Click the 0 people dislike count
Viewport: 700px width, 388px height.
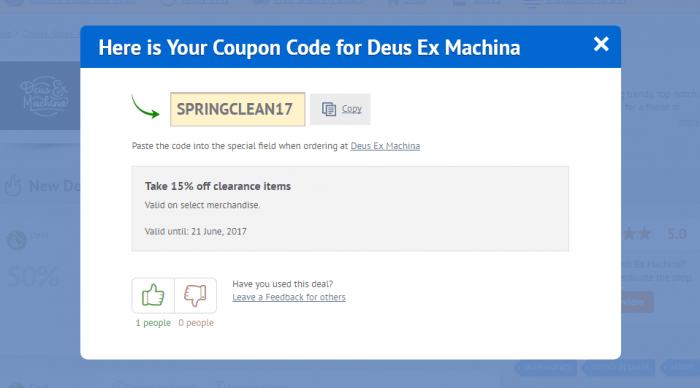tap(196, 322)
